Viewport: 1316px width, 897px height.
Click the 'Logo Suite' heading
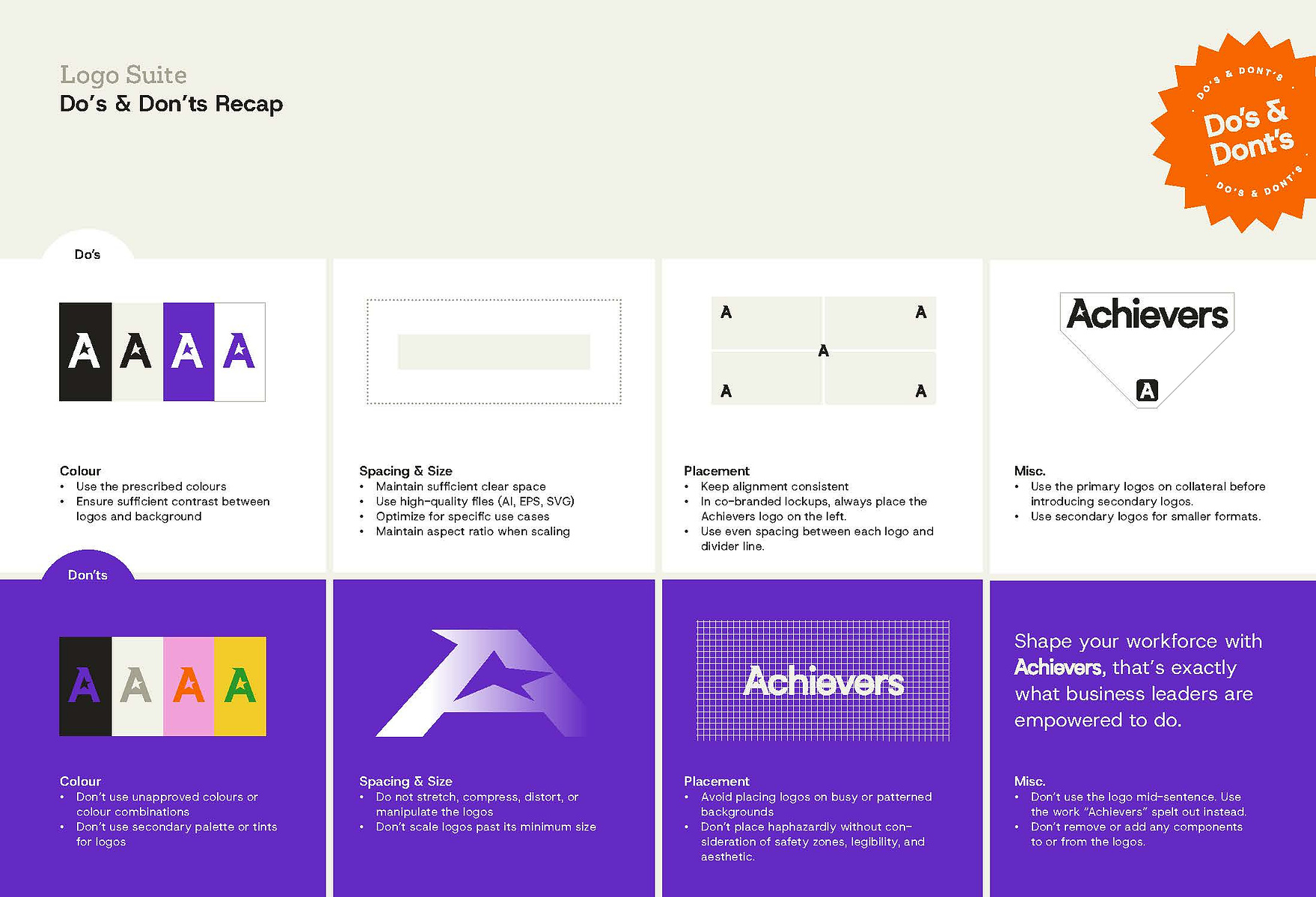(x=123, y=75)
